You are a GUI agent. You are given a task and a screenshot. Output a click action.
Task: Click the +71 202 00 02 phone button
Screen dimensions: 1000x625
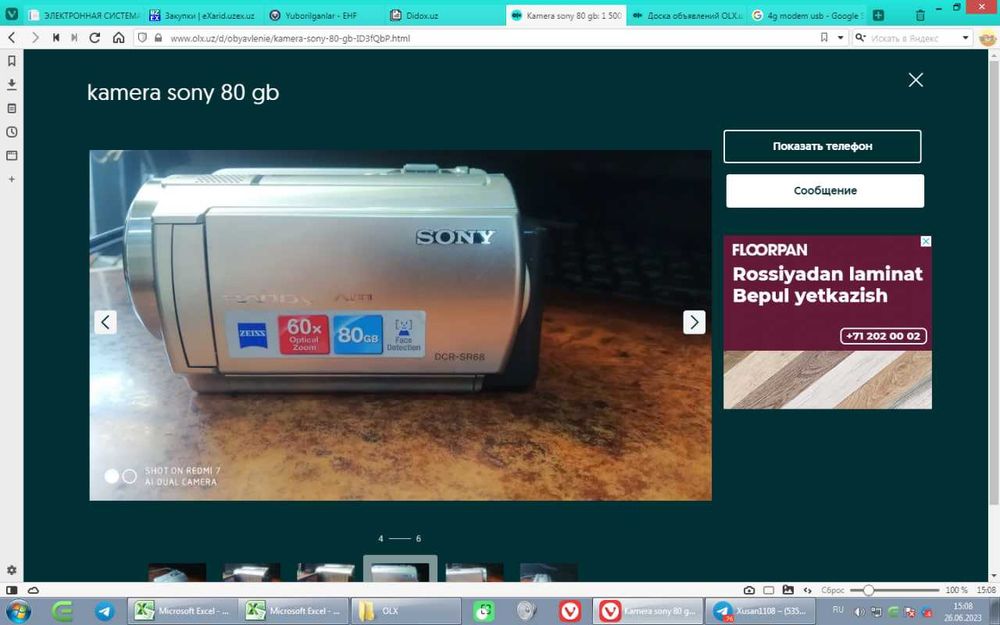click(883, 336)
